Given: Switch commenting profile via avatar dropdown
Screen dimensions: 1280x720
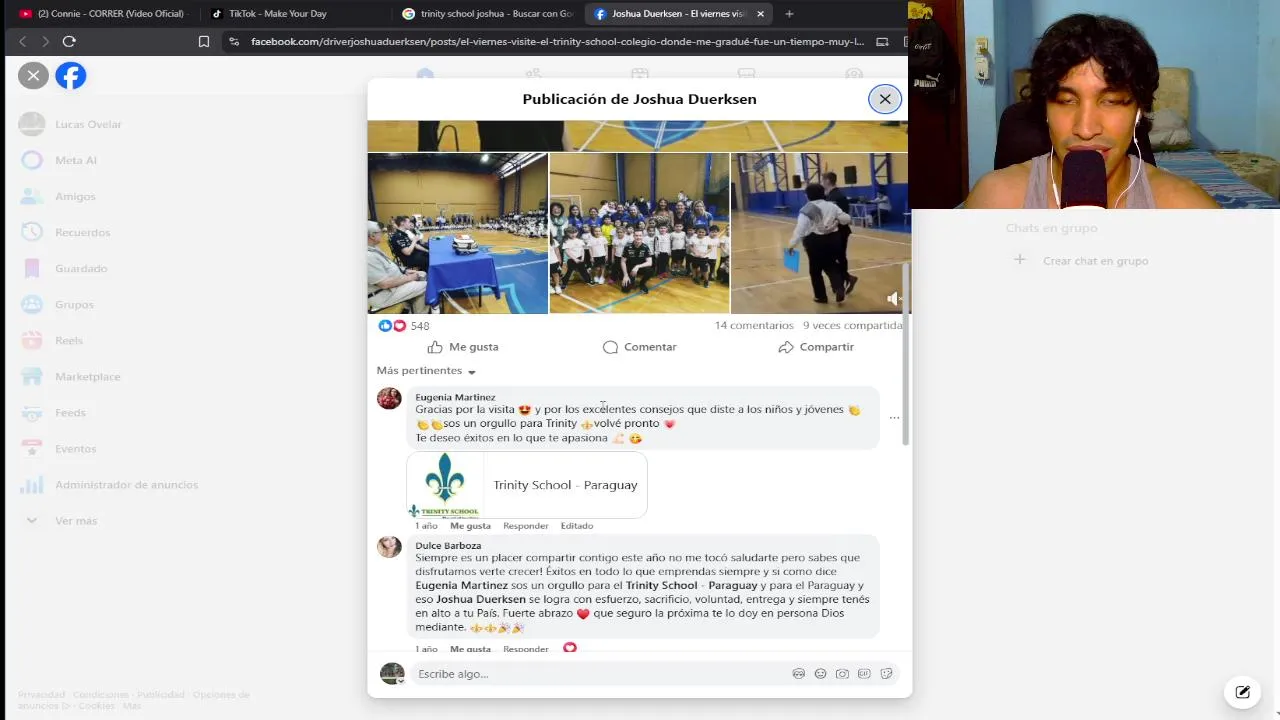Looking at the screenshot, I should pyautogui.click(x=392, y=674).
